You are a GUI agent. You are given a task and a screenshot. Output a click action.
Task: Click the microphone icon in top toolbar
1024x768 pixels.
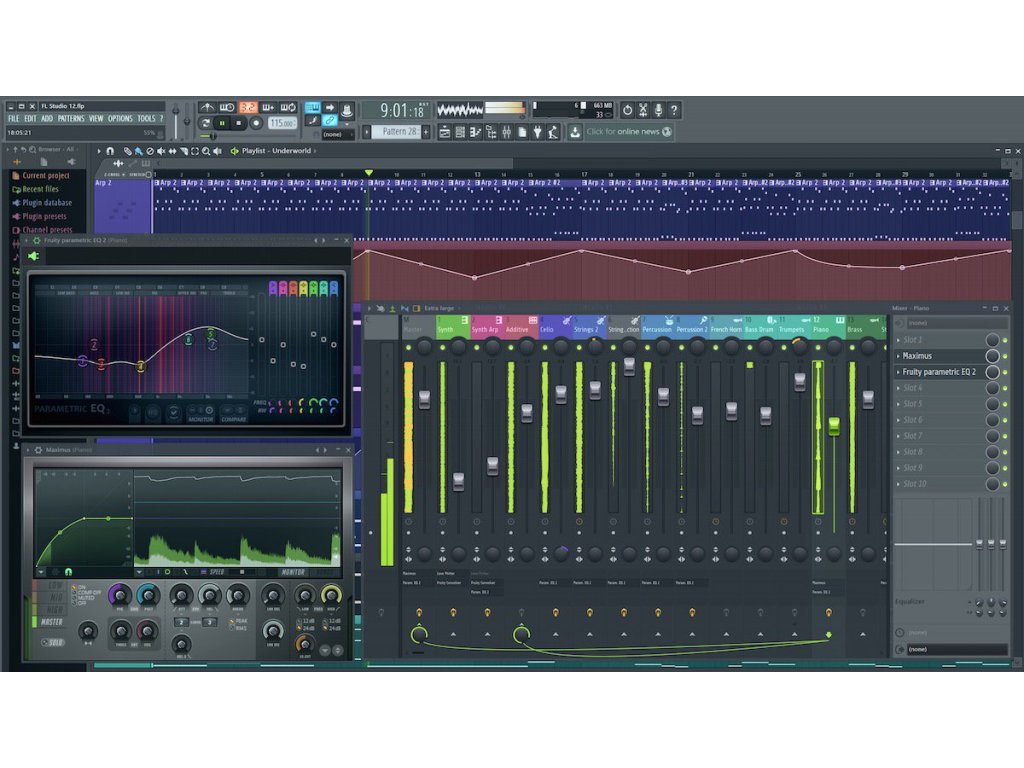(659, 110)
